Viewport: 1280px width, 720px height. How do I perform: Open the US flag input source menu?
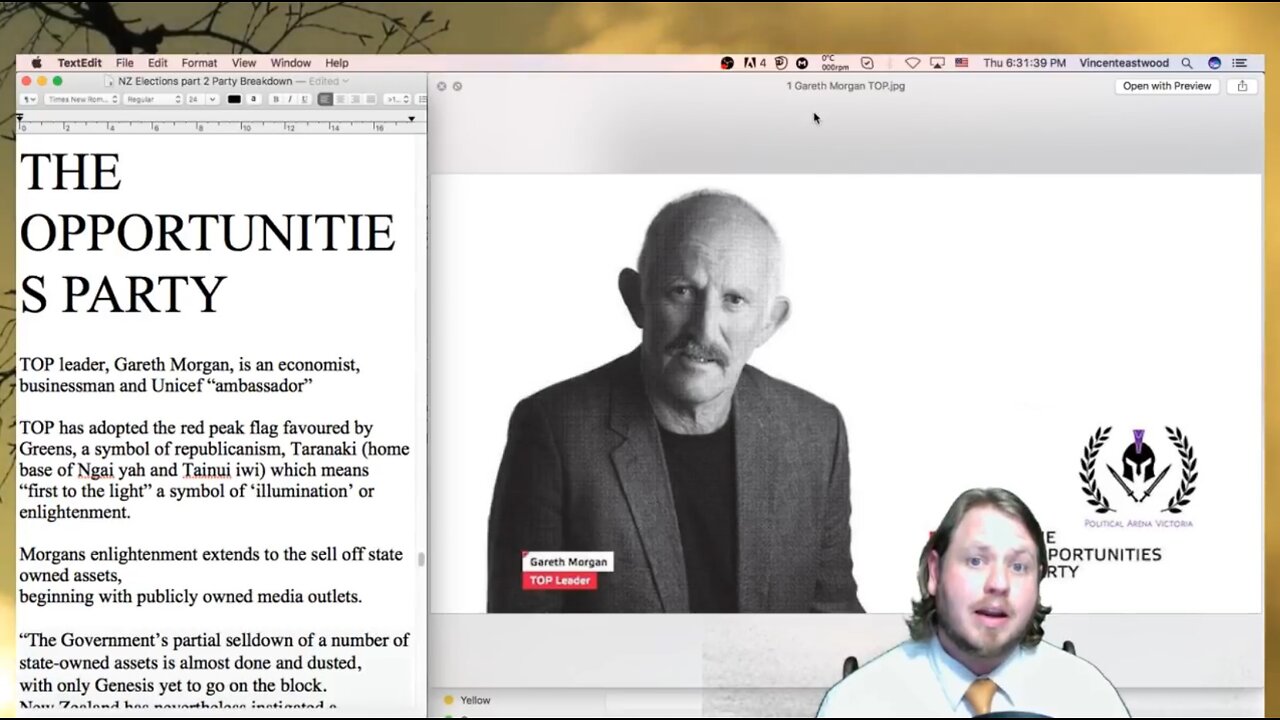pyautogui.click(x=962, y=63)
